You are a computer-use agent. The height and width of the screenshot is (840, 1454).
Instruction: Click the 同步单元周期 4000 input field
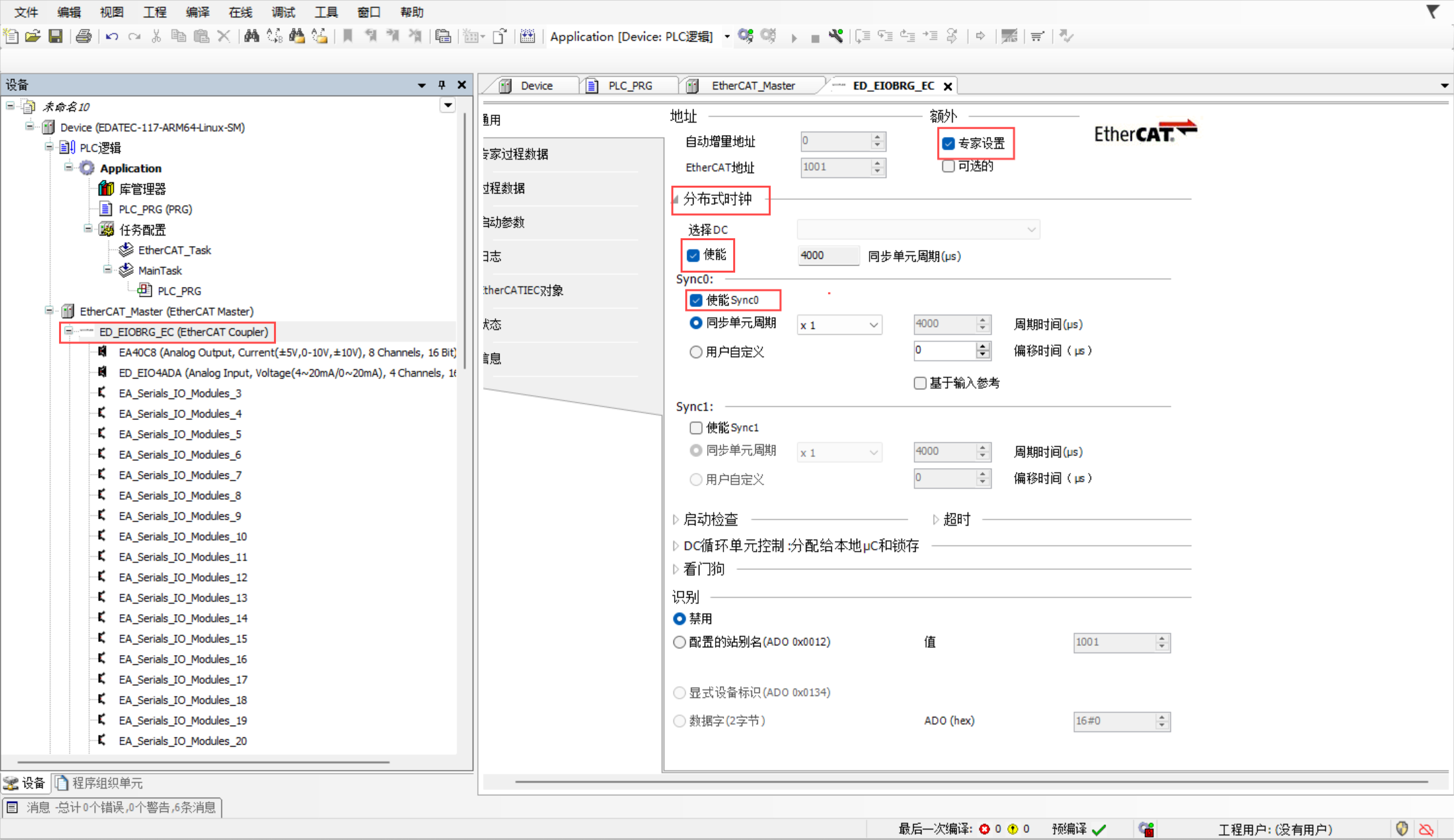coord(828,255)
